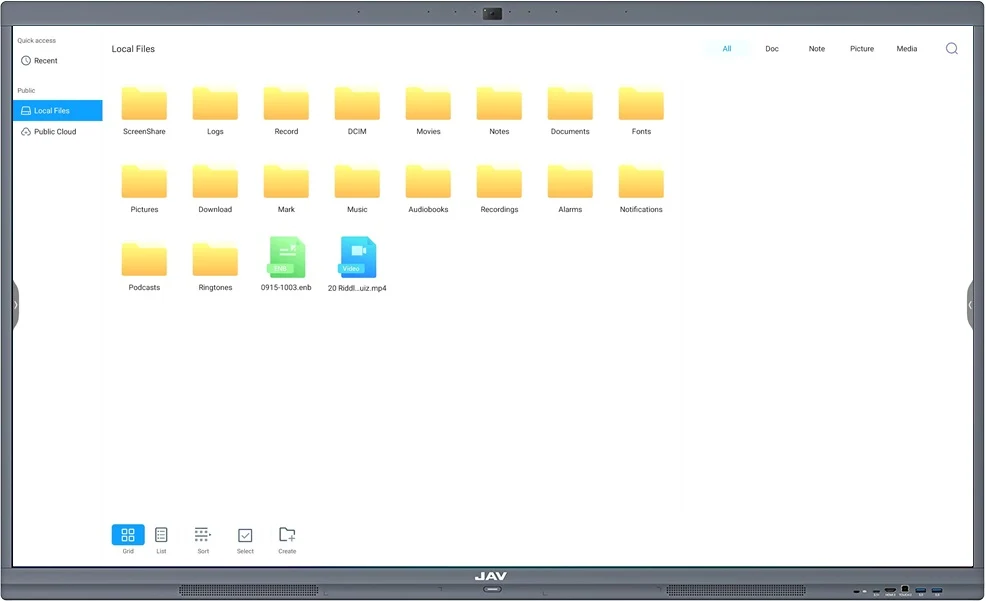
Task: Show only Picture files
Action: tap(861, 48)
